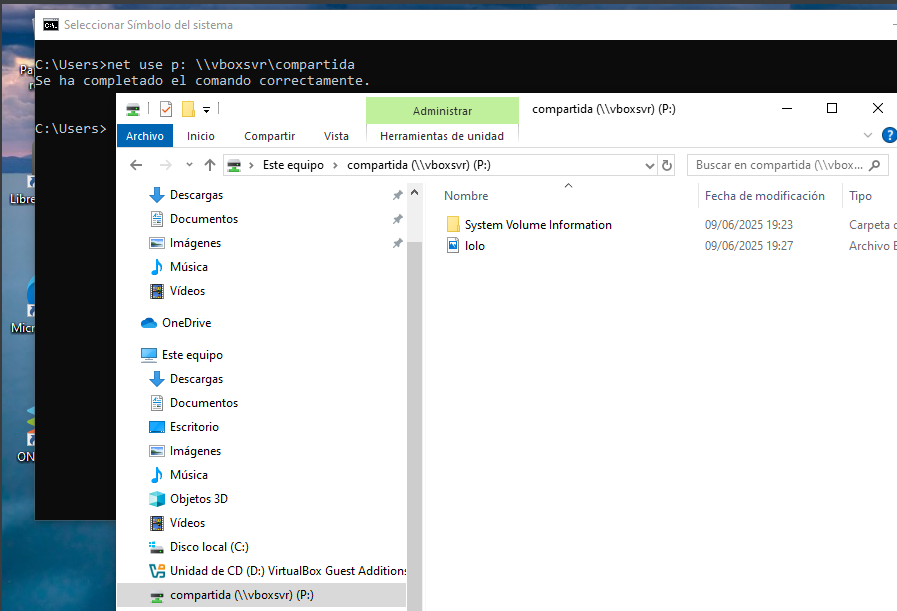Select pinned Imágenes in quick access
The height and width of the screenshot is (611, 897).
tap(195, 243)
